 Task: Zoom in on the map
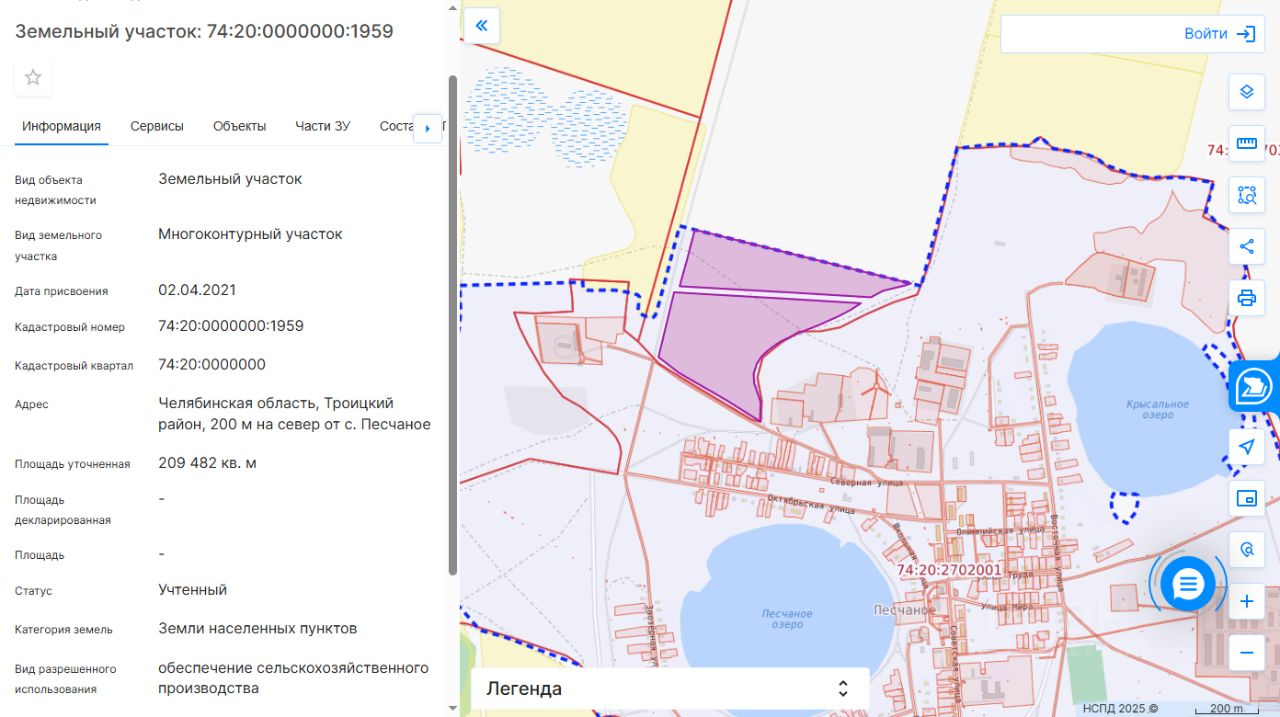tap(1246, 602)
